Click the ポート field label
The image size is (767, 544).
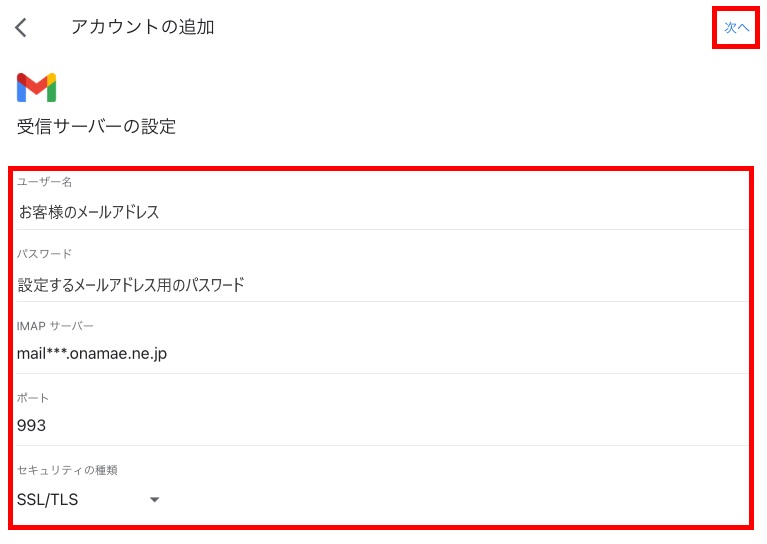coord(33,398)
